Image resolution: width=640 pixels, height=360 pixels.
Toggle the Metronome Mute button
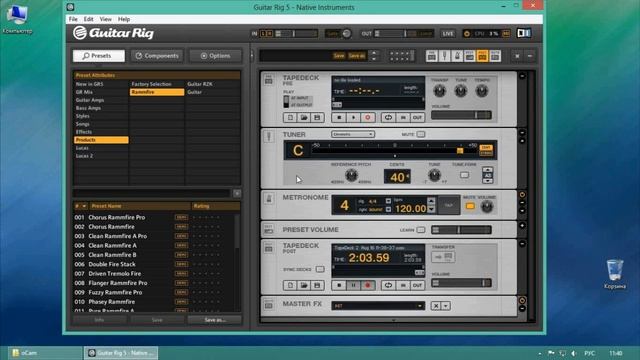(x=470, y=207)
